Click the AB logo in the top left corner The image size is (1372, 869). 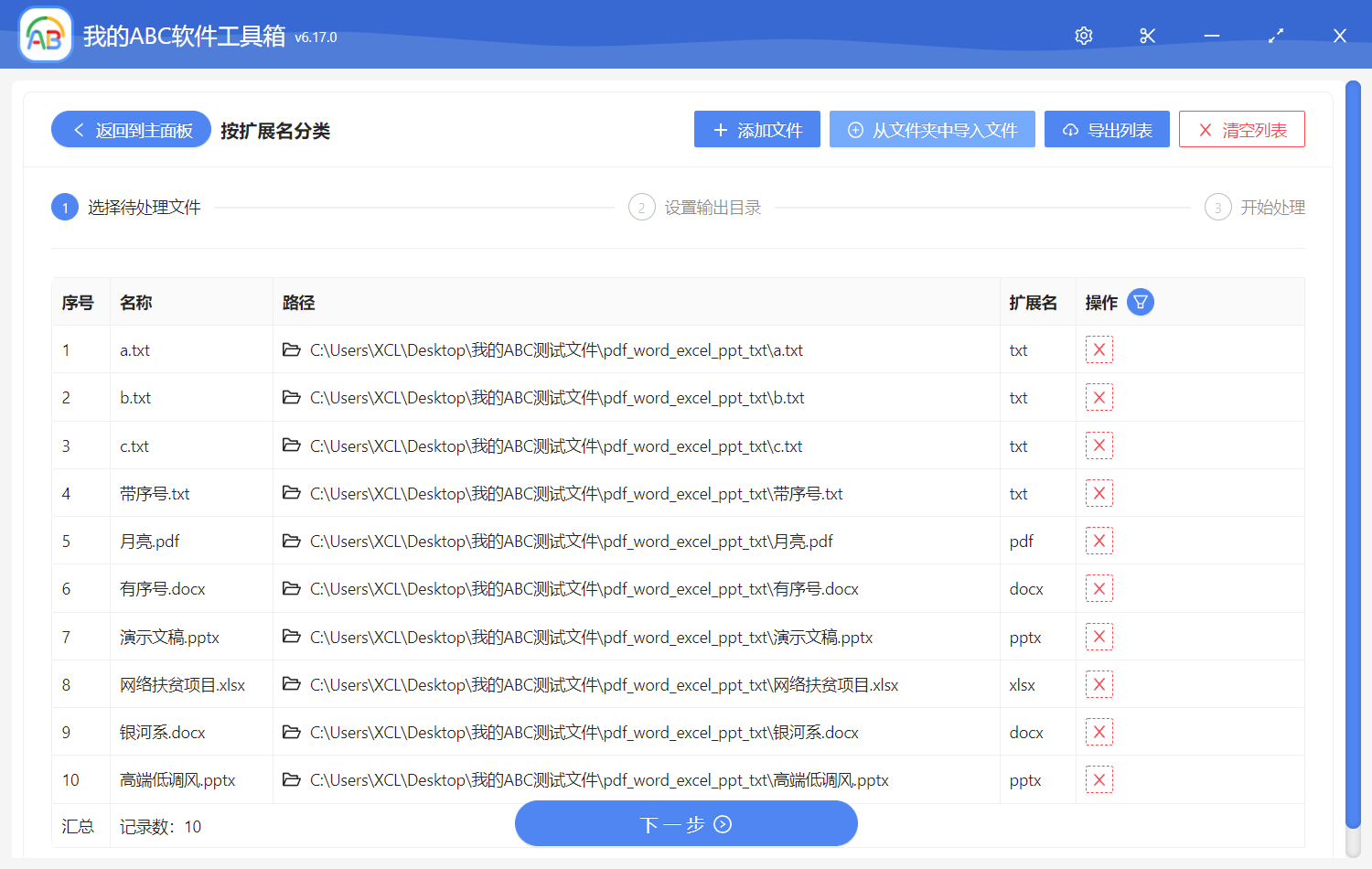pos(45,34)
